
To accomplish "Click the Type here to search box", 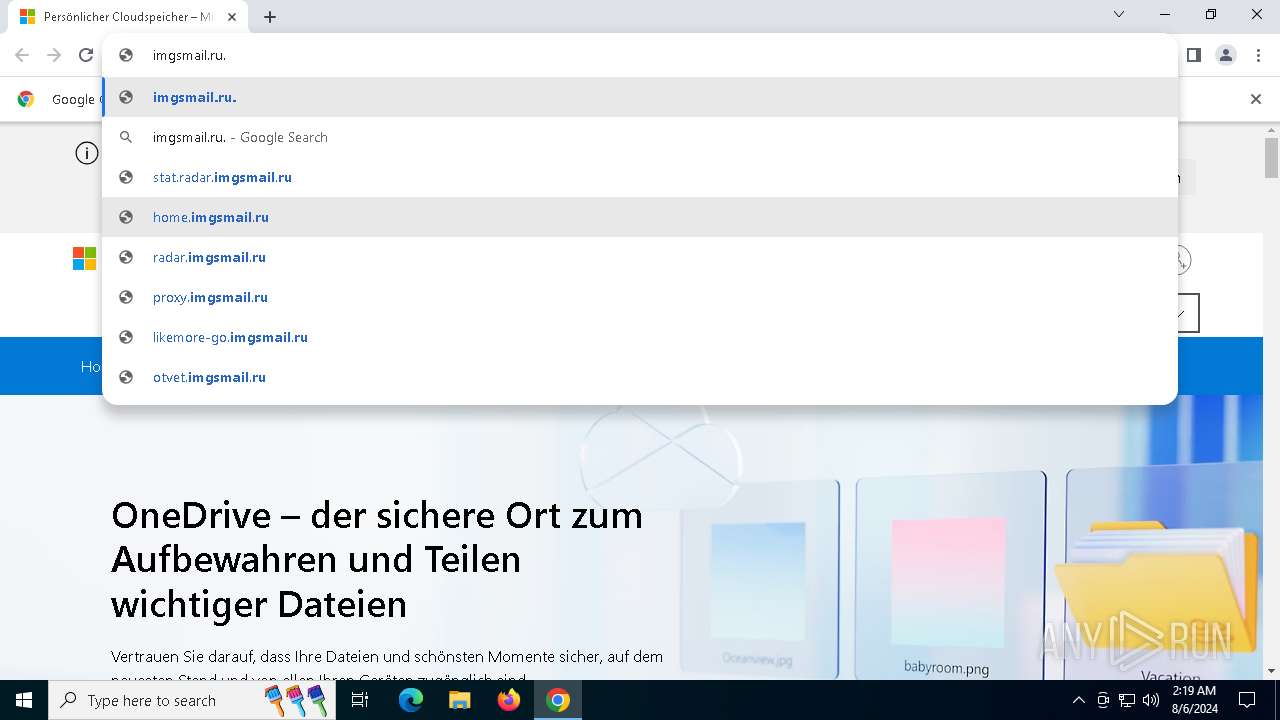I will coord(193,700).
